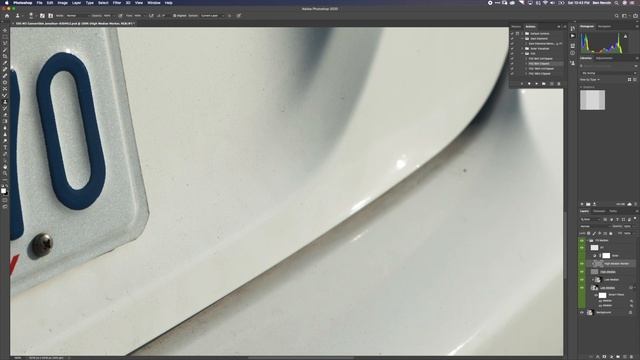Screen dimensions: 640x360
Task: Open the layer filter Kind dropdown
Action: point(591,220)
